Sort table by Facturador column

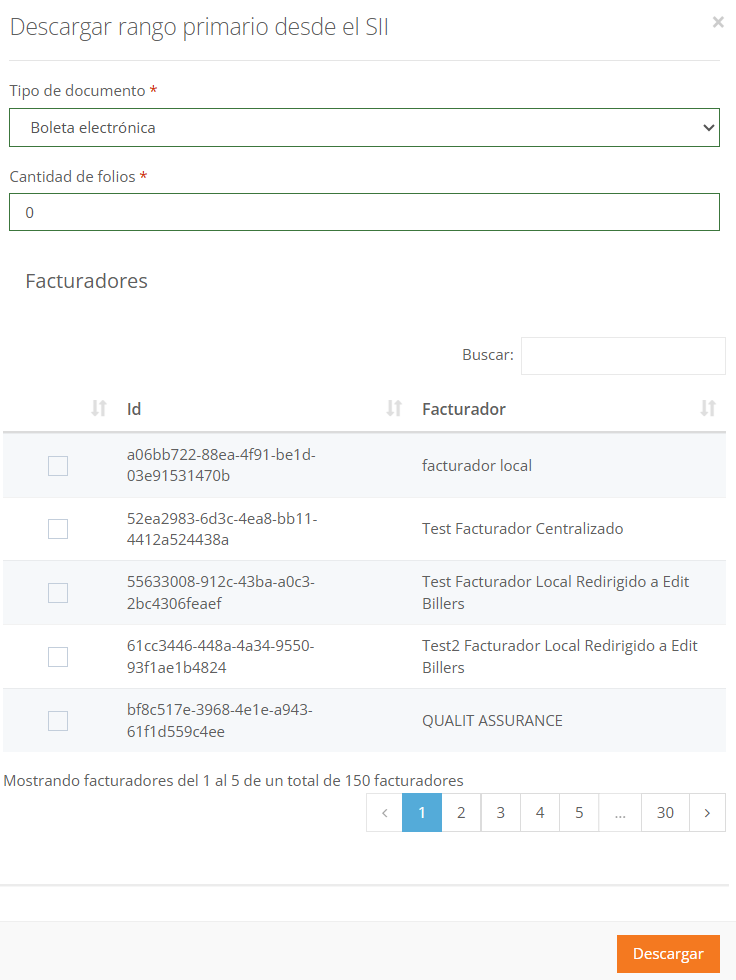(x=707, y=409)
